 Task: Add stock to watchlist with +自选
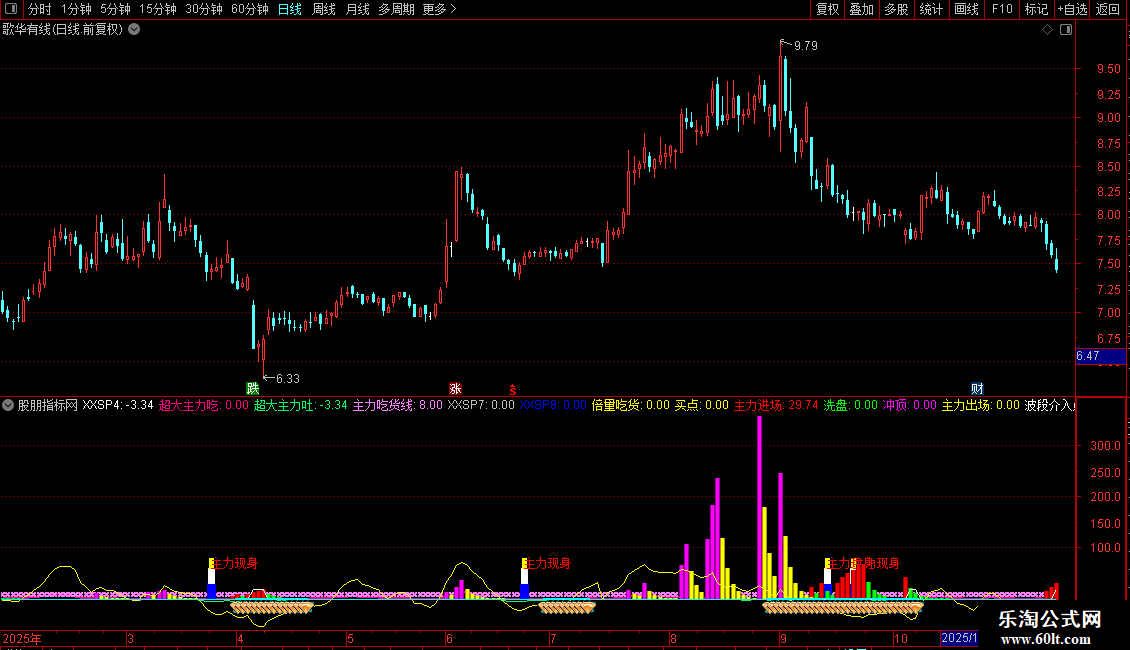tap(1072, 9)
